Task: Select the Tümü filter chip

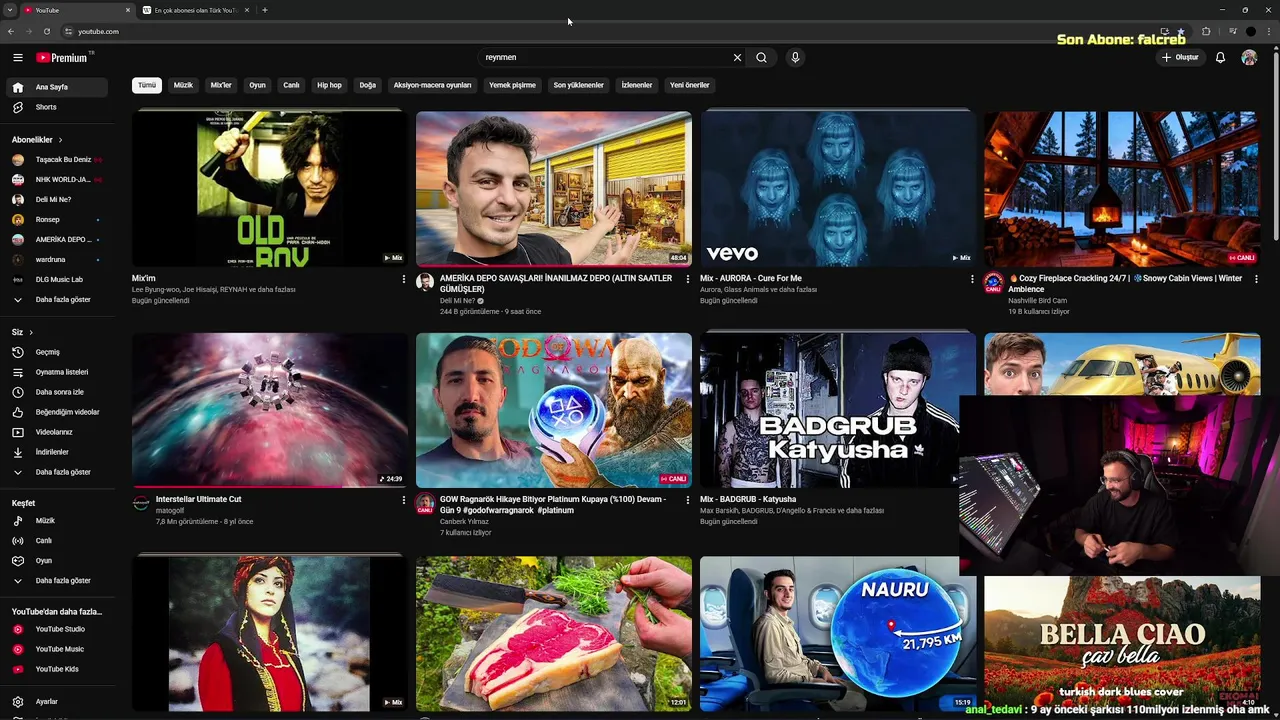Action: click(147, 85)
